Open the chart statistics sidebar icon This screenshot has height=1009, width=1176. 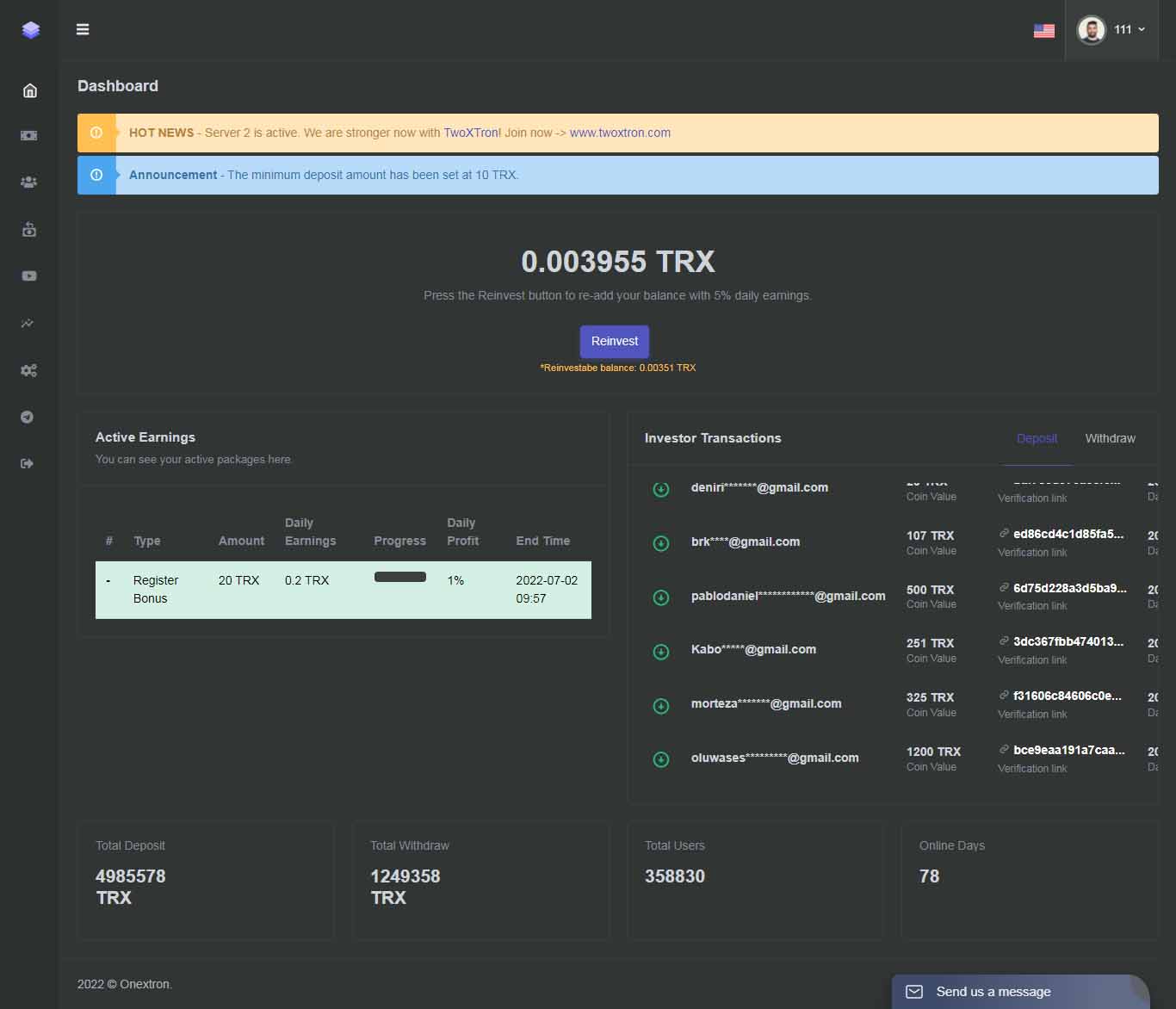click(28, 324)
